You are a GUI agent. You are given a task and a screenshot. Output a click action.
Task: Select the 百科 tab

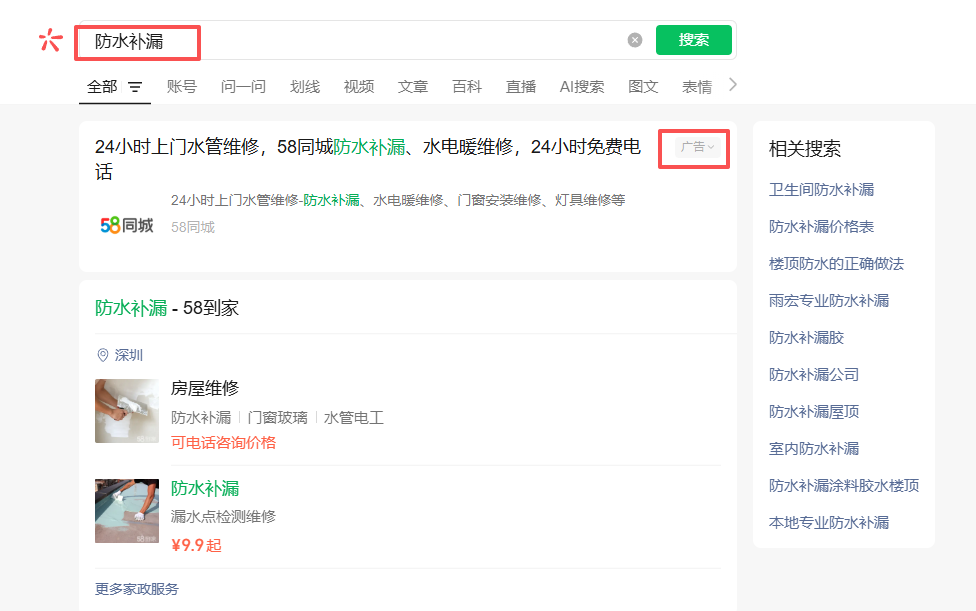(x=467, y=87)
